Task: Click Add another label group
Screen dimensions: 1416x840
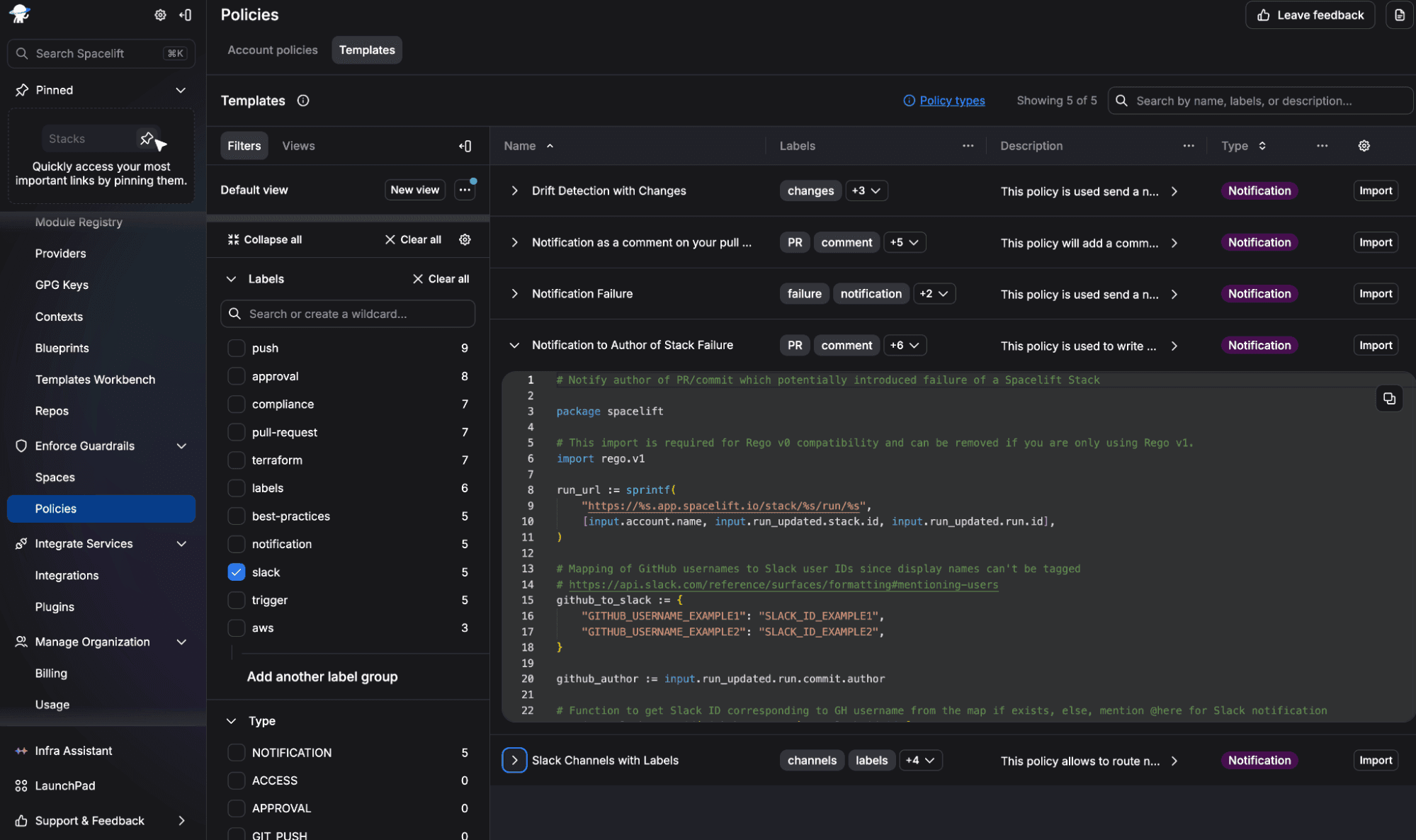Action: tap(322, 676)
